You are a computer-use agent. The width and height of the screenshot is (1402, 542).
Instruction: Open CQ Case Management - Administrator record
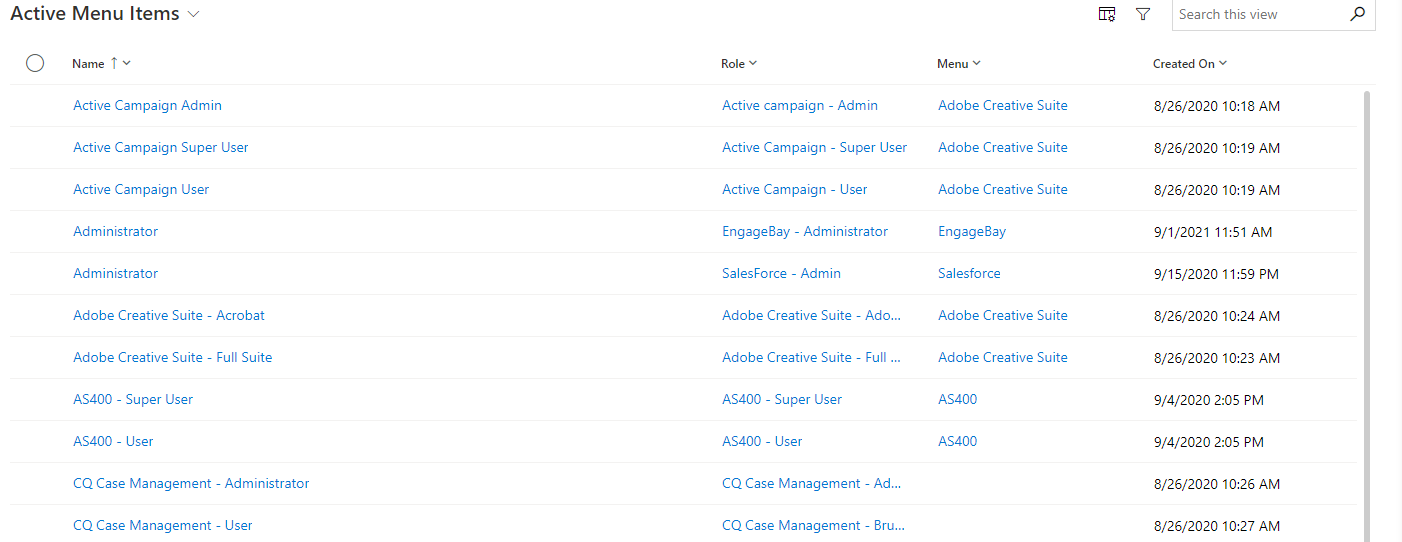point(191,483)
